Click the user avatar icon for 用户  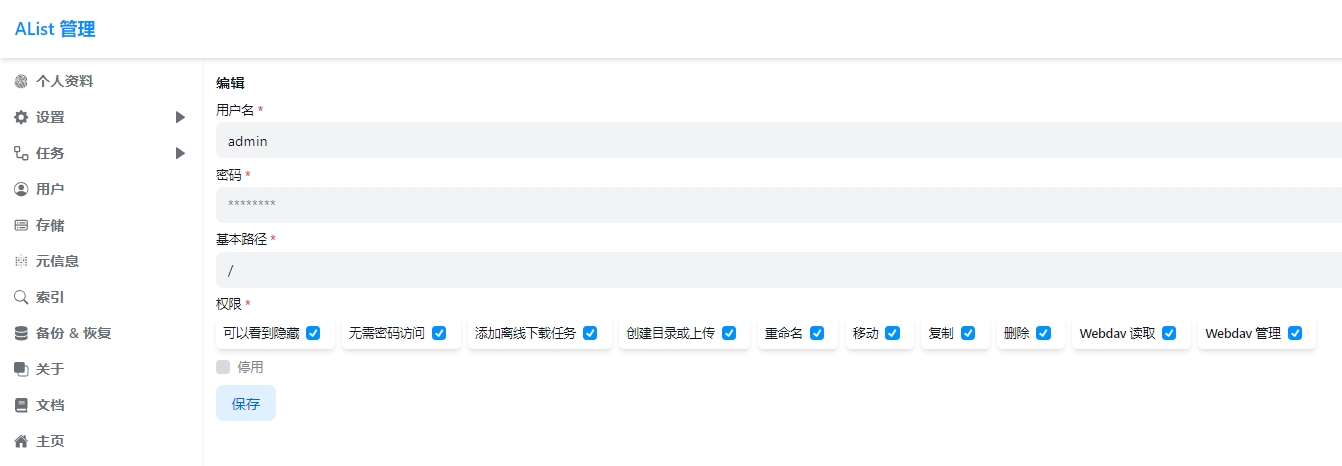point(21,189)
